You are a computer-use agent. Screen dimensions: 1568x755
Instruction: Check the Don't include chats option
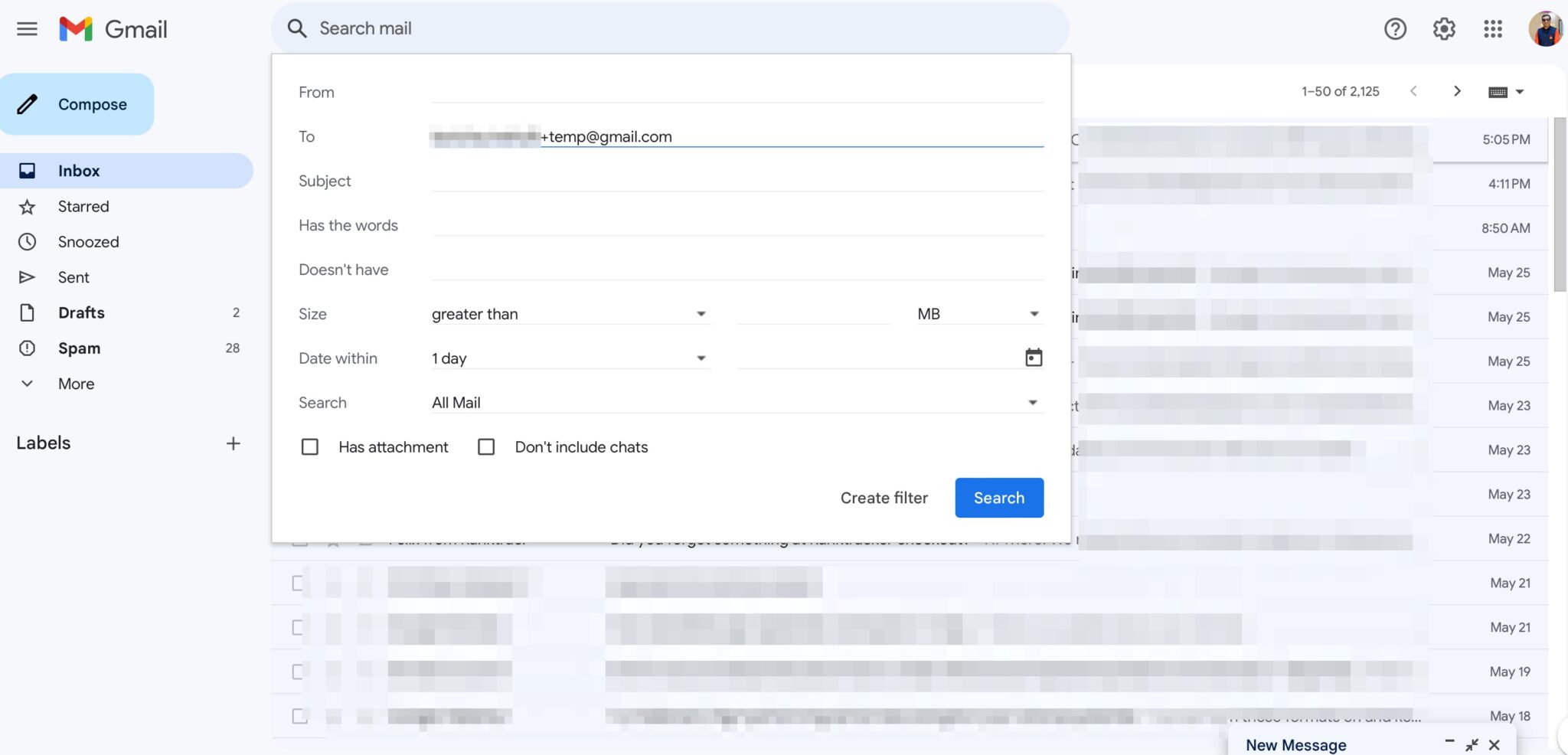coord(486,446)
